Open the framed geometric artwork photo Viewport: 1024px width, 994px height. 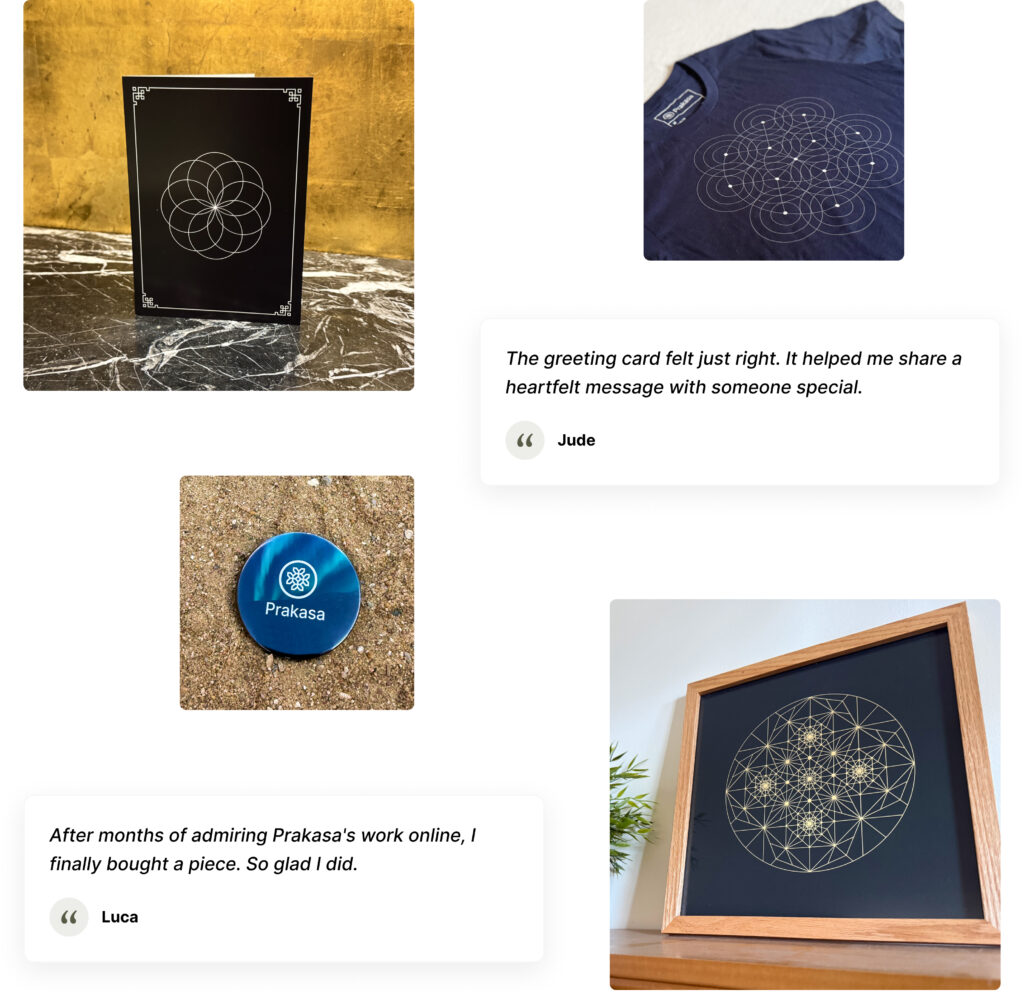tap(805, 794)
